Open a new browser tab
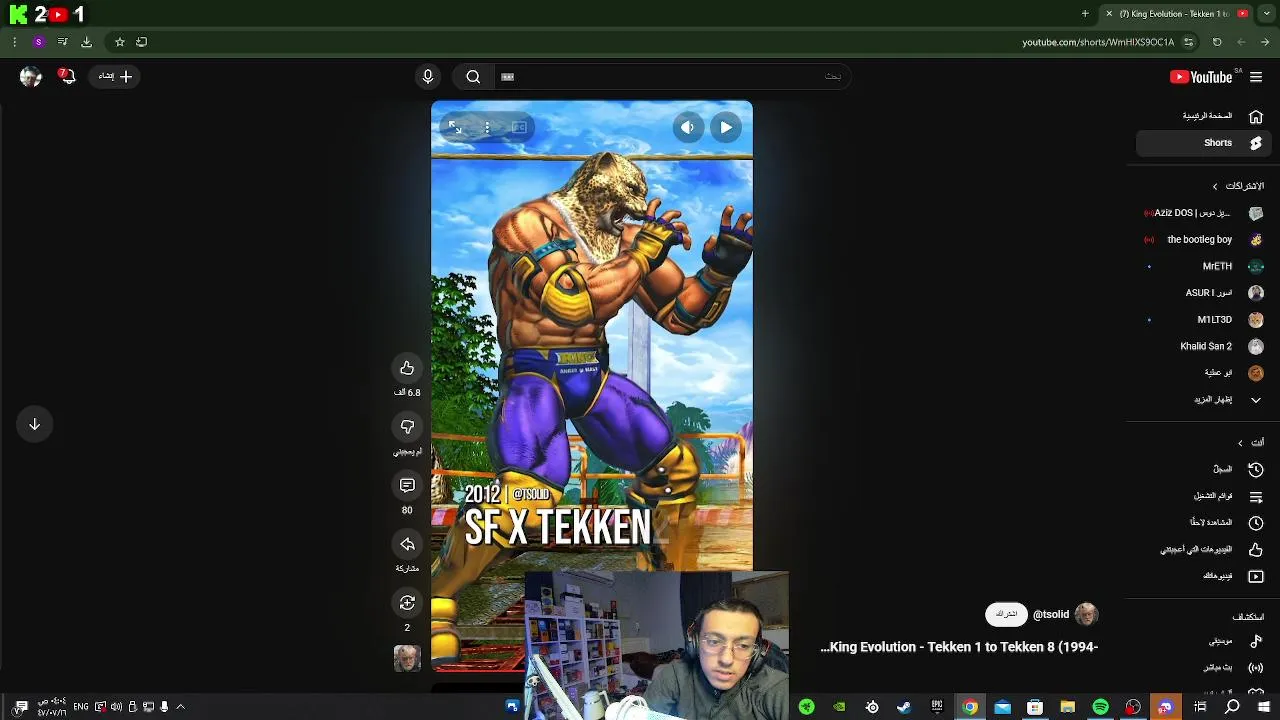This screenshot has width=1280, height=720. pyautogui.click(x=1085, y=14)
